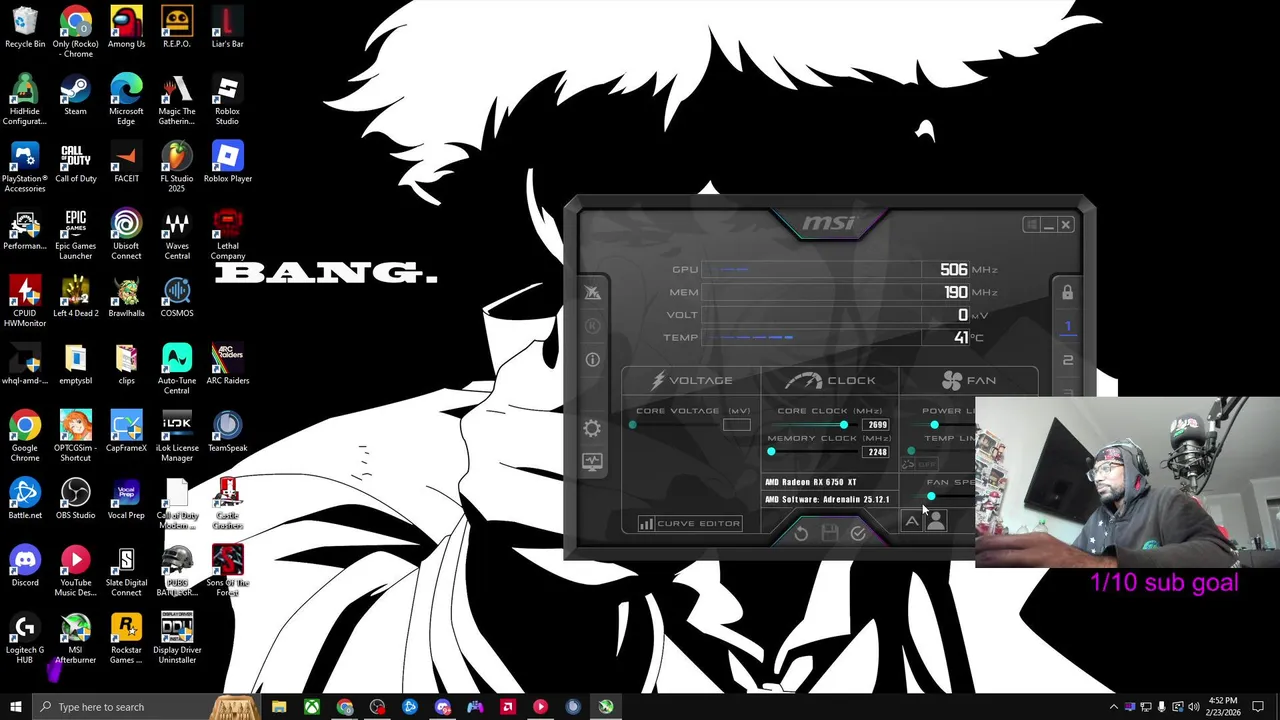Image resolution: width=1280 pixels, height=720 pixels.
Task: Open AMD Software from the taskbar
Action: 508,707
